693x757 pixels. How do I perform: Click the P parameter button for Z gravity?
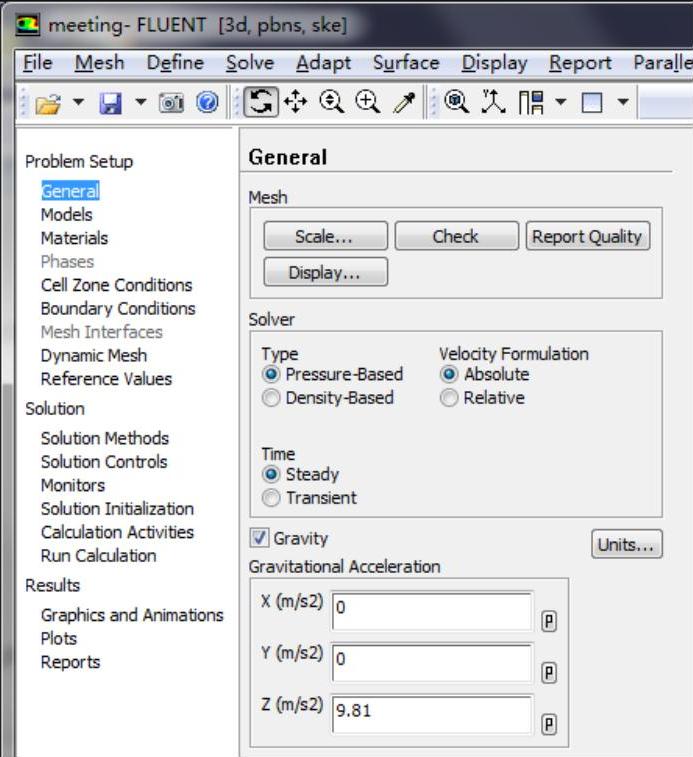[549, 724]
